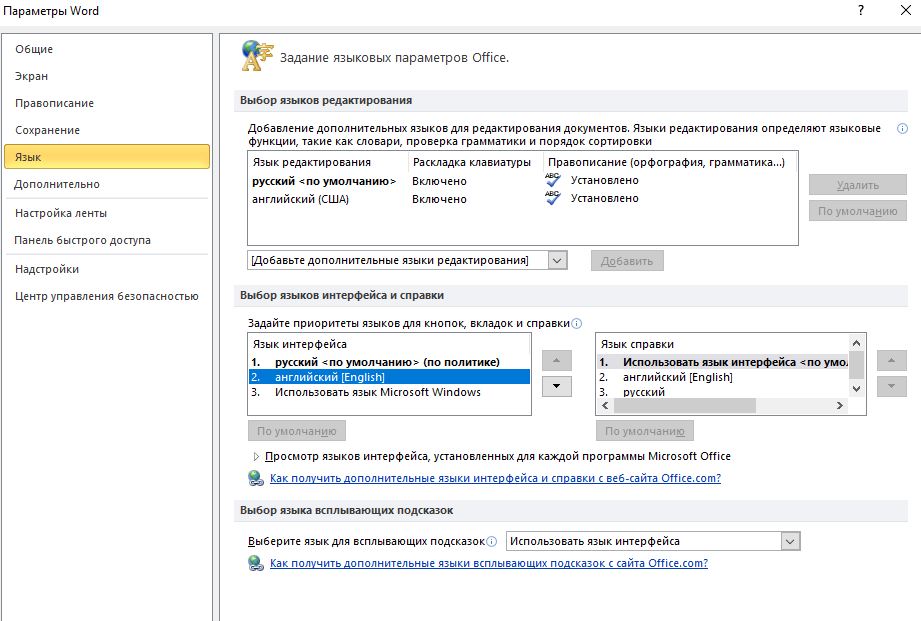Open the Экран settings category
Screen dimensions: 921x621
point(106,76)
